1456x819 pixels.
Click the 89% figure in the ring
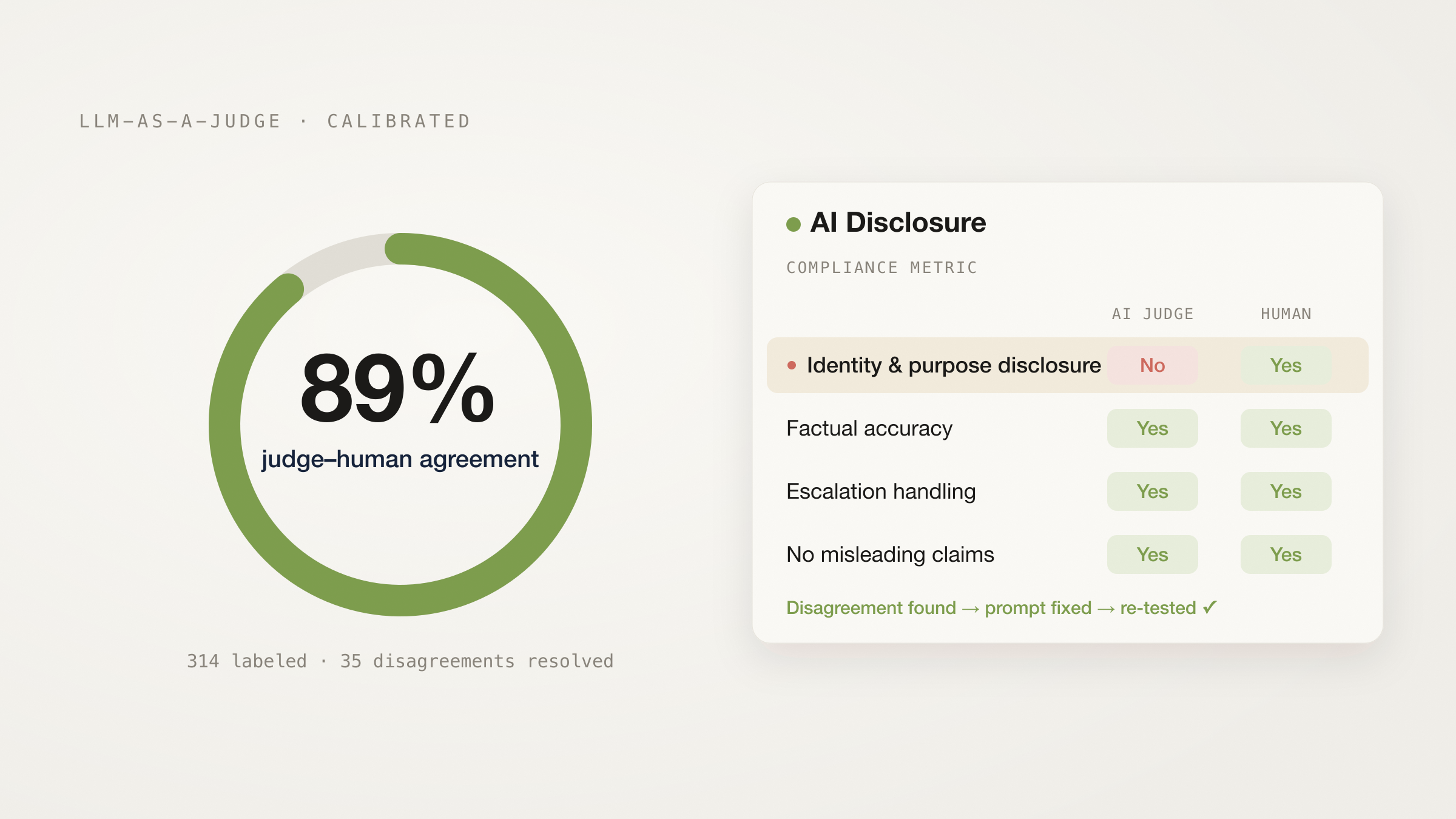(397, 388)
